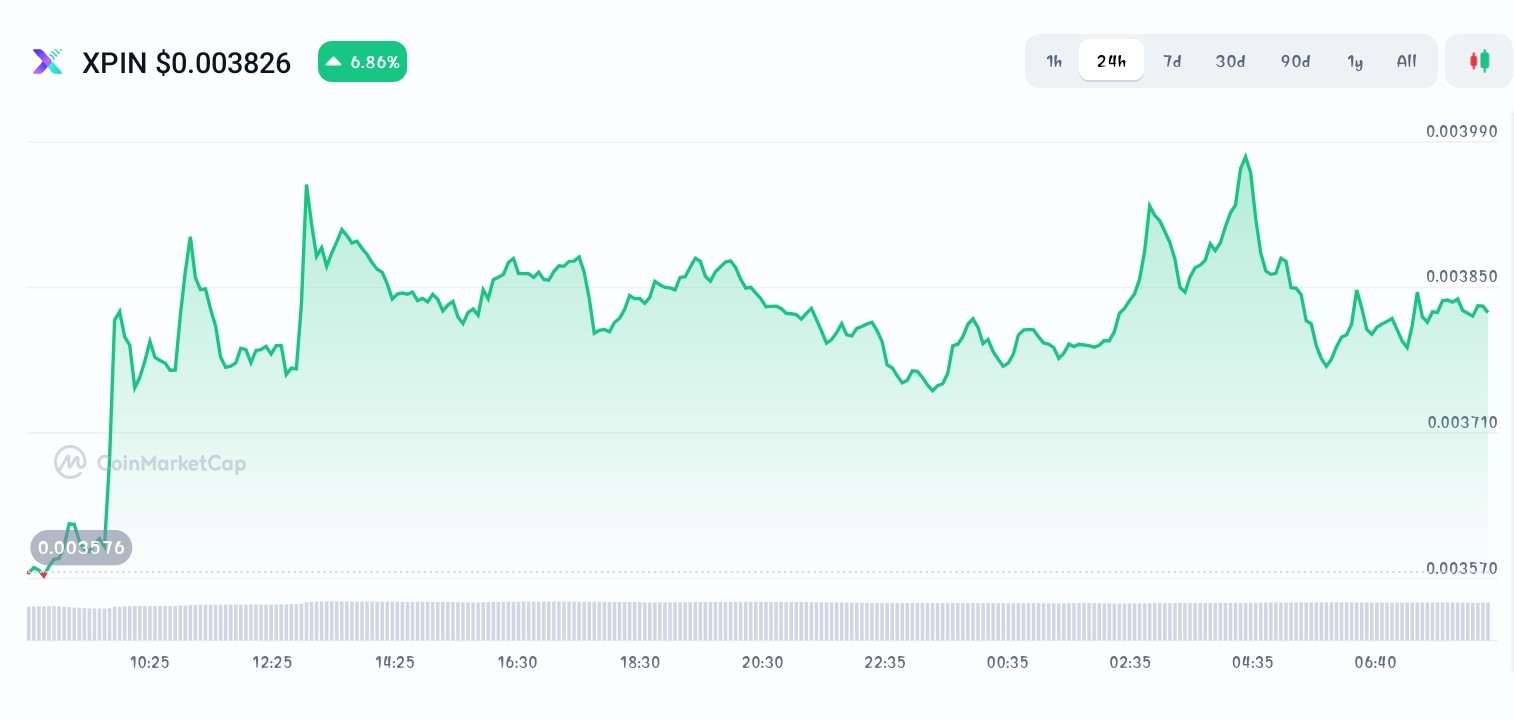Click the 0.003990 price axis label

(x=1461, y=131)
